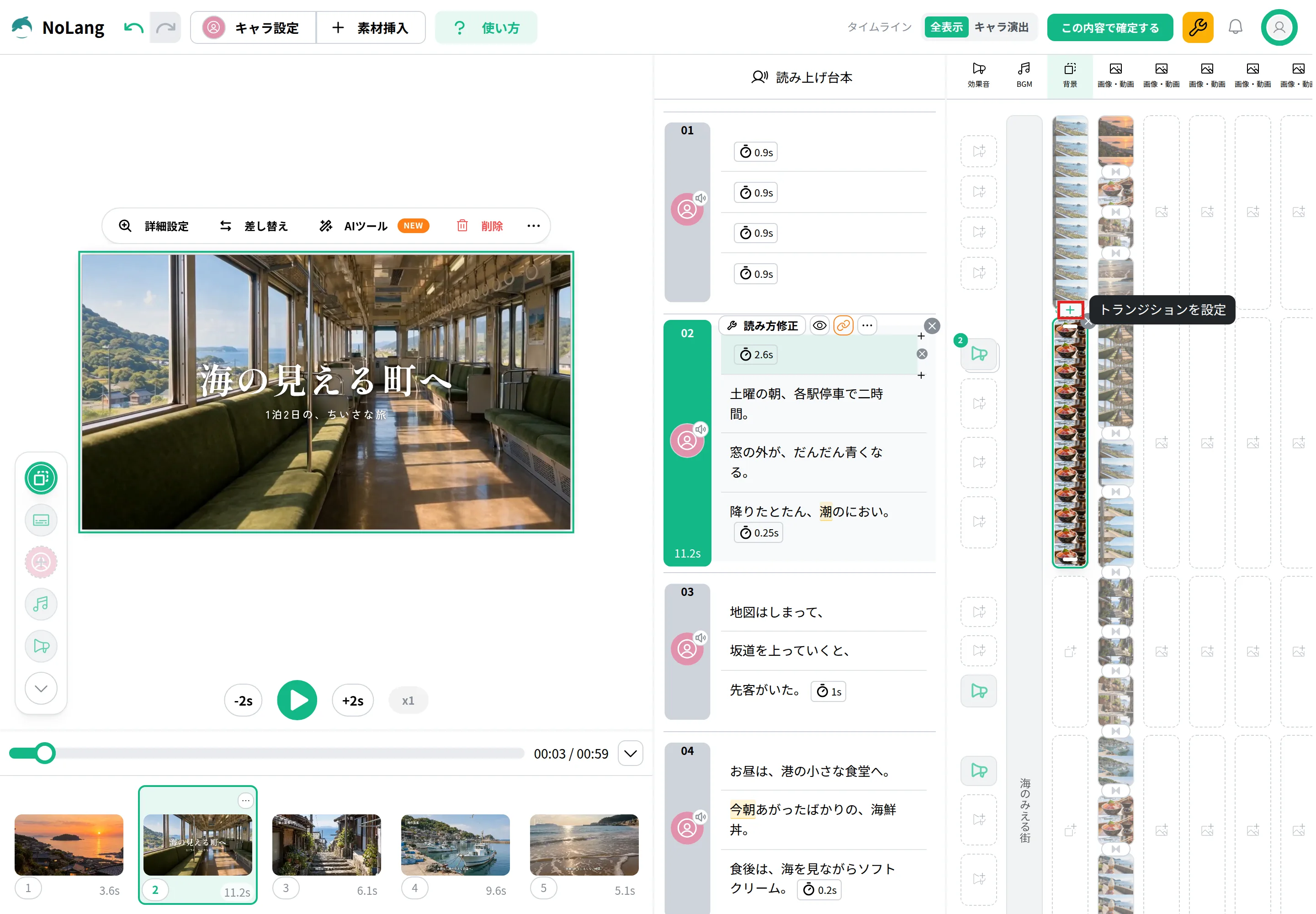Screen dimensions: 1316x914
Task: Open the 使い方 help button
Action: point(486,27)
